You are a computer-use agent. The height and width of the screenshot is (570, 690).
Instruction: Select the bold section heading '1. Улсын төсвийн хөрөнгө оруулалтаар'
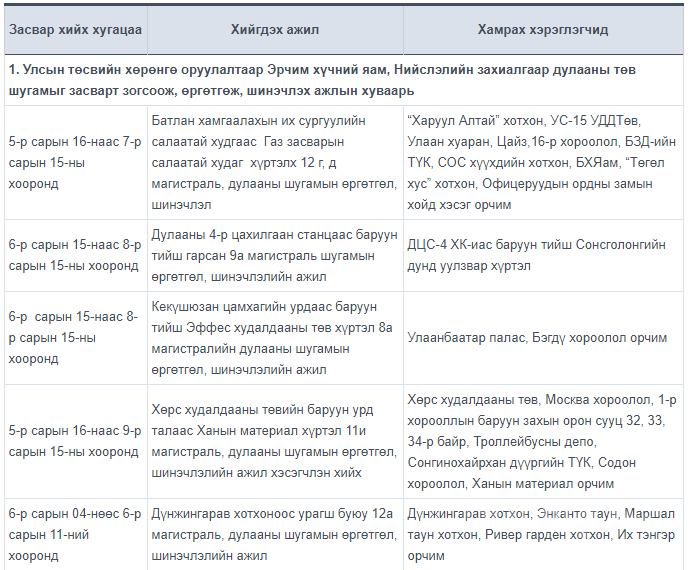click(343, 78)
